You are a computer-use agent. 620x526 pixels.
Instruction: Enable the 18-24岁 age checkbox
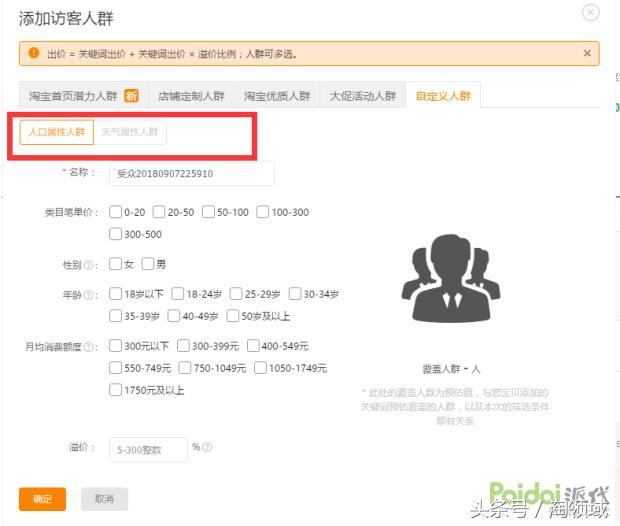coord(178,294)
